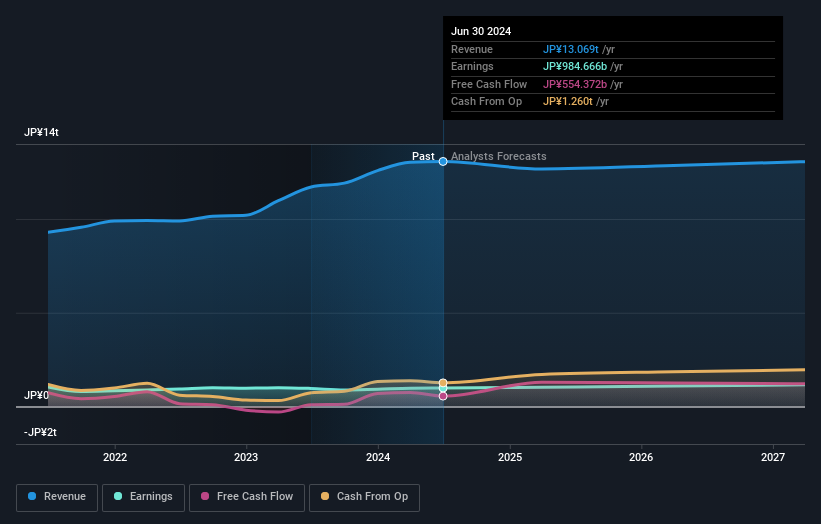Image resolution: width=821 pixels, height=524 pixels.
Task: Click the Free Cash Flow label in tooltip
Action: [489, 84]
